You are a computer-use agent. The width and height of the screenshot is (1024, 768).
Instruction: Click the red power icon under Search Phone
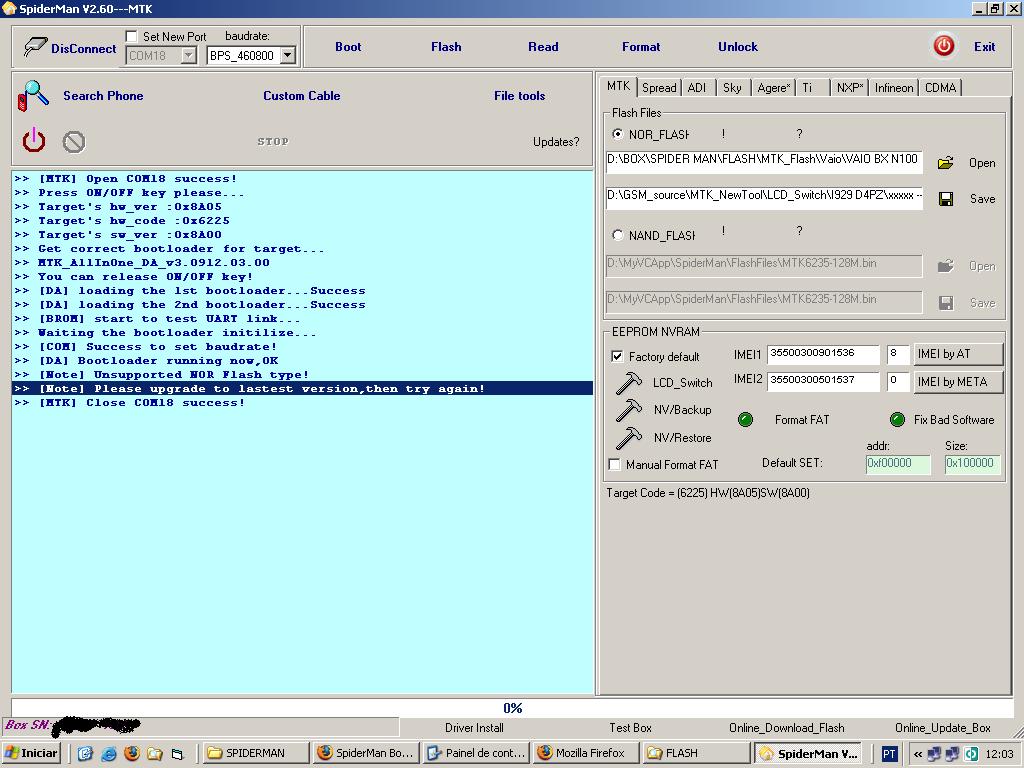34,140
